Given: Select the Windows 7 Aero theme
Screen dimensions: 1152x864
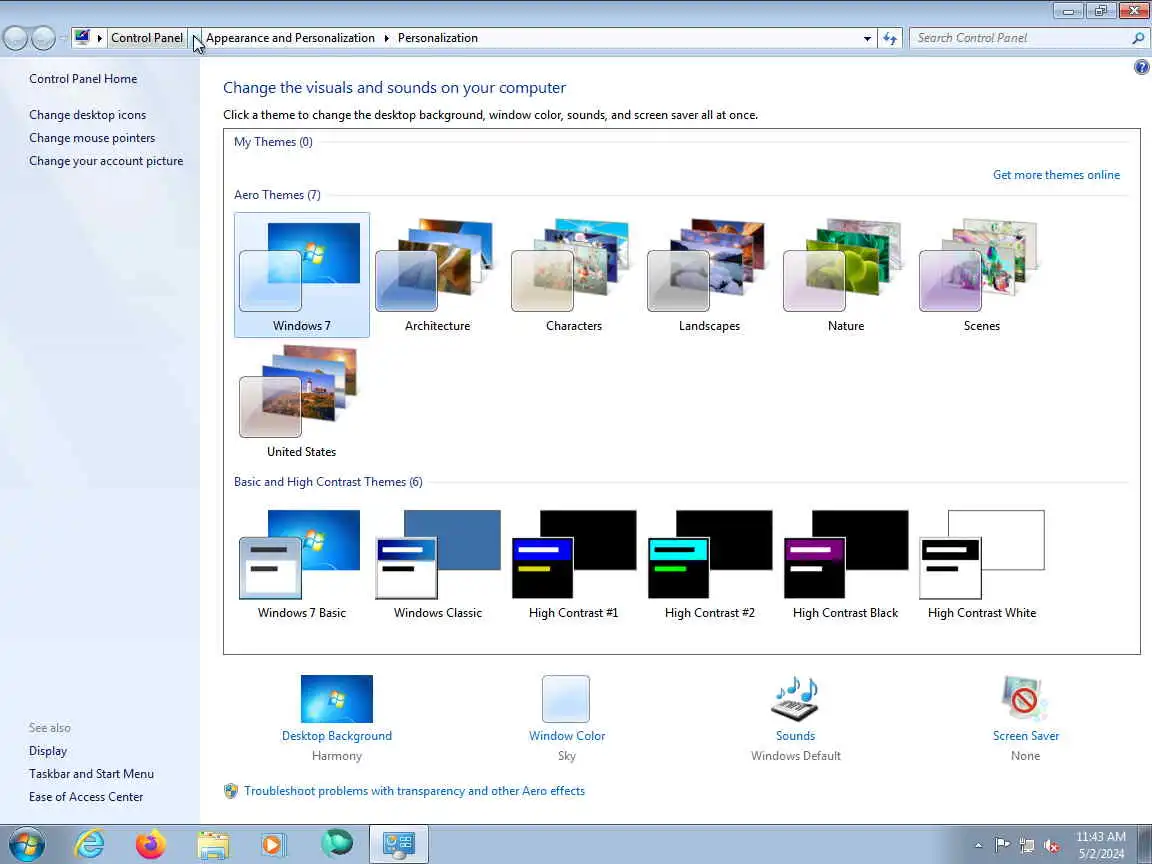Looking at the screenshot, I should pos(301,275).
